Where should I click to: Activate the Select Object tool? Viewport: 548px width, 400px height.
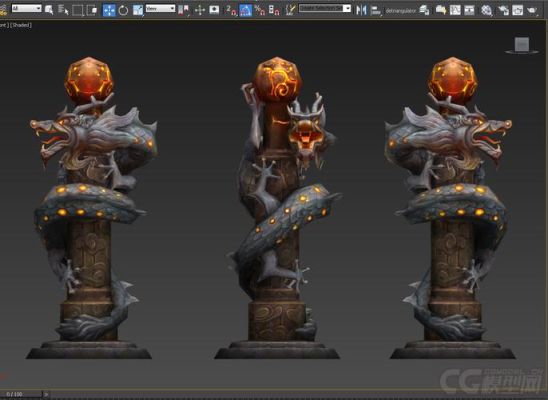(49, 10)
